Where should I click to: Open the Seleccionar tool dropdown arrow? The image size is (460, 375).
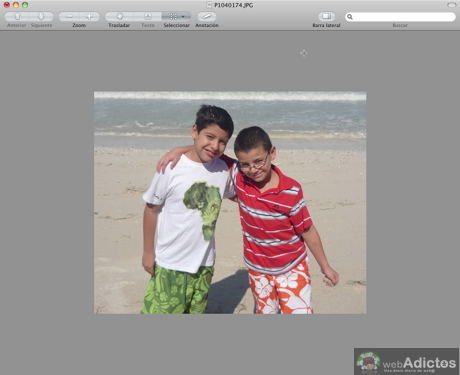pos(183,16)
